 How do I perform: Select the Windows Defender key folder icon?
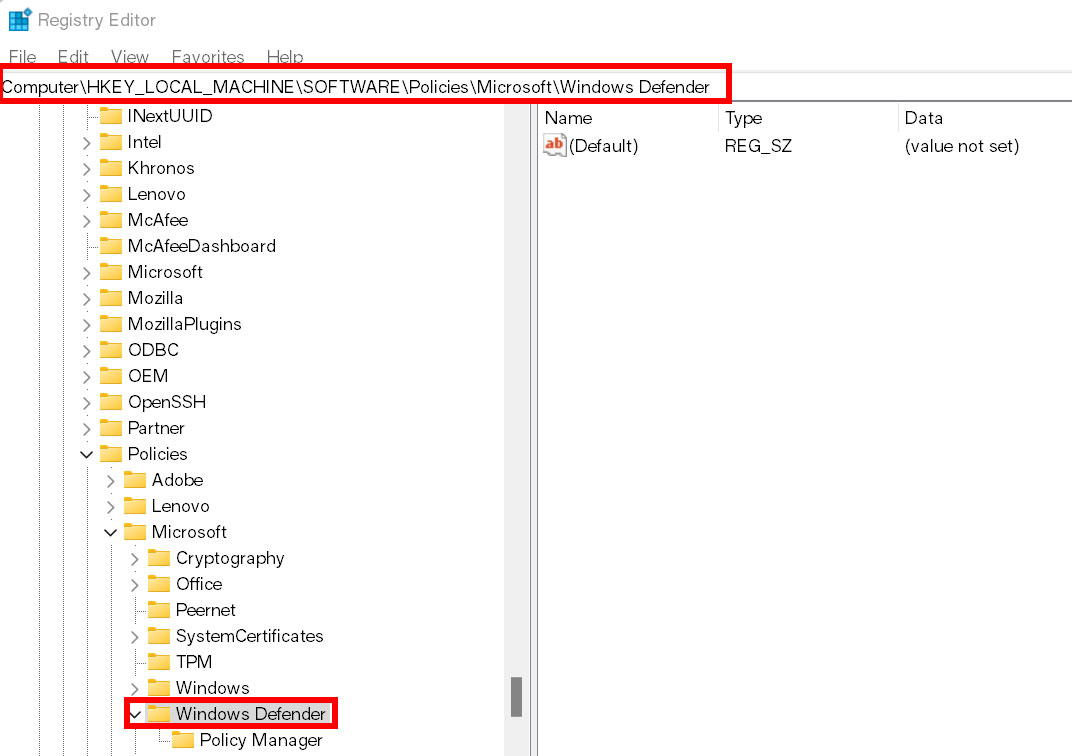[x=160, y=713]
